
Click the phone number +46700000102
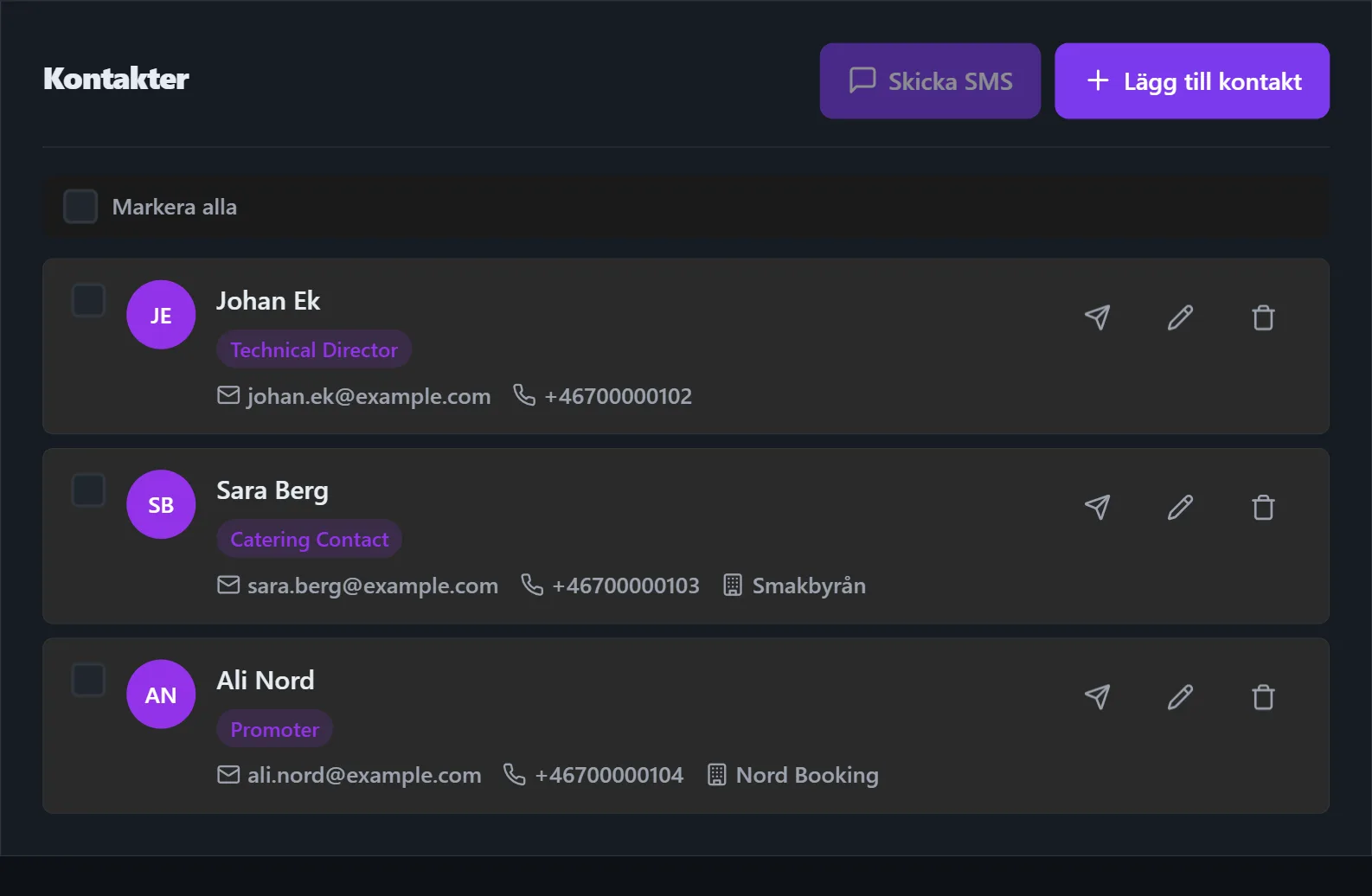pos(618,396)
